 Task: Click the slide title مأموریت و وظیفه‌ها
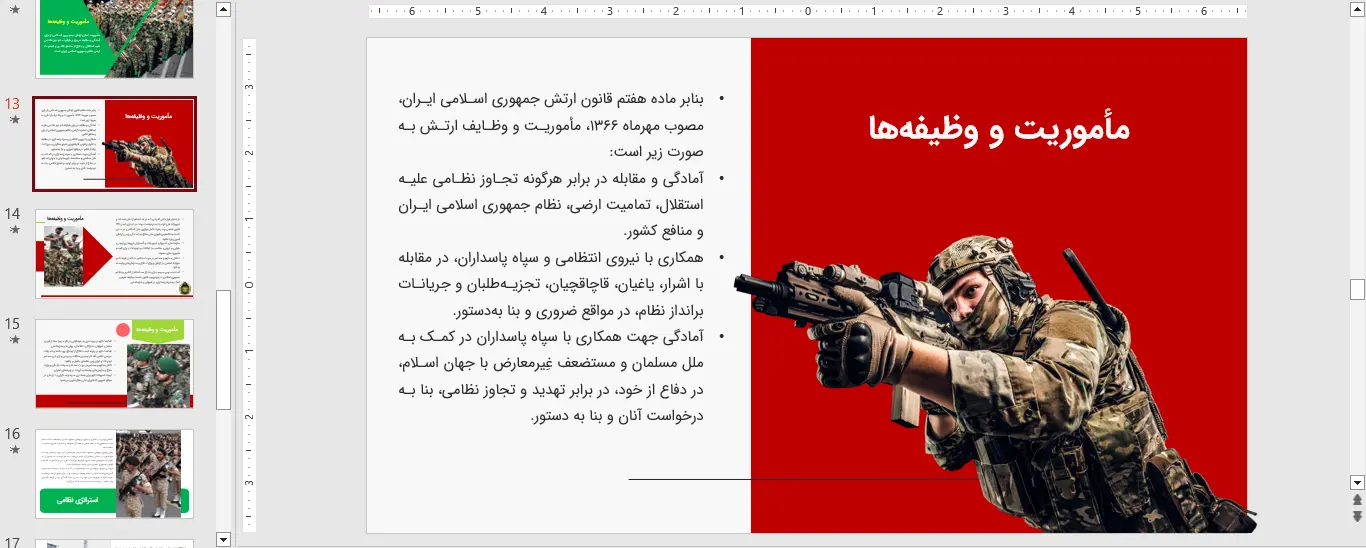coord(999,129)
